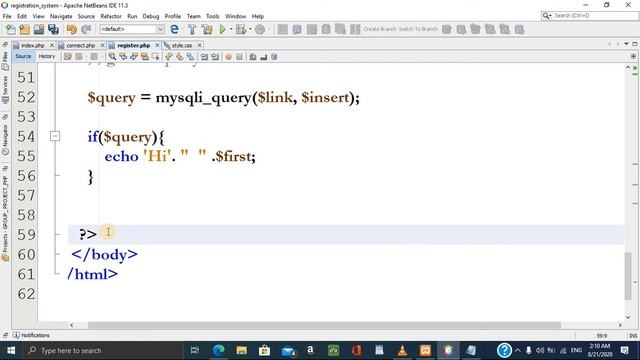This screenshot has height=360, width=640.
Task: Switch to the style.css tab
Action: [x=182, y=45]
